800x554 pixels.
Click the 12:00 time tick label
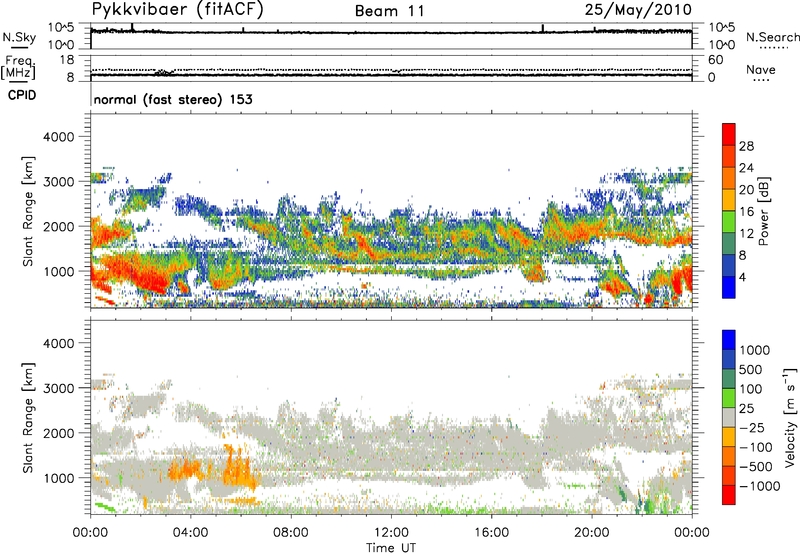pos(391,533)
